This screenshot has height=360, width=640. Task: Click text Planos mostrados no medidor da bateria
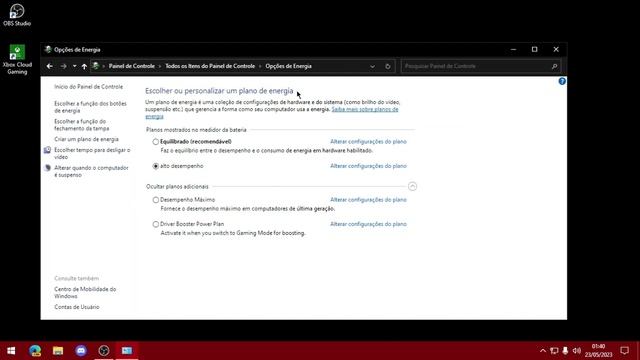coord(196,130)
